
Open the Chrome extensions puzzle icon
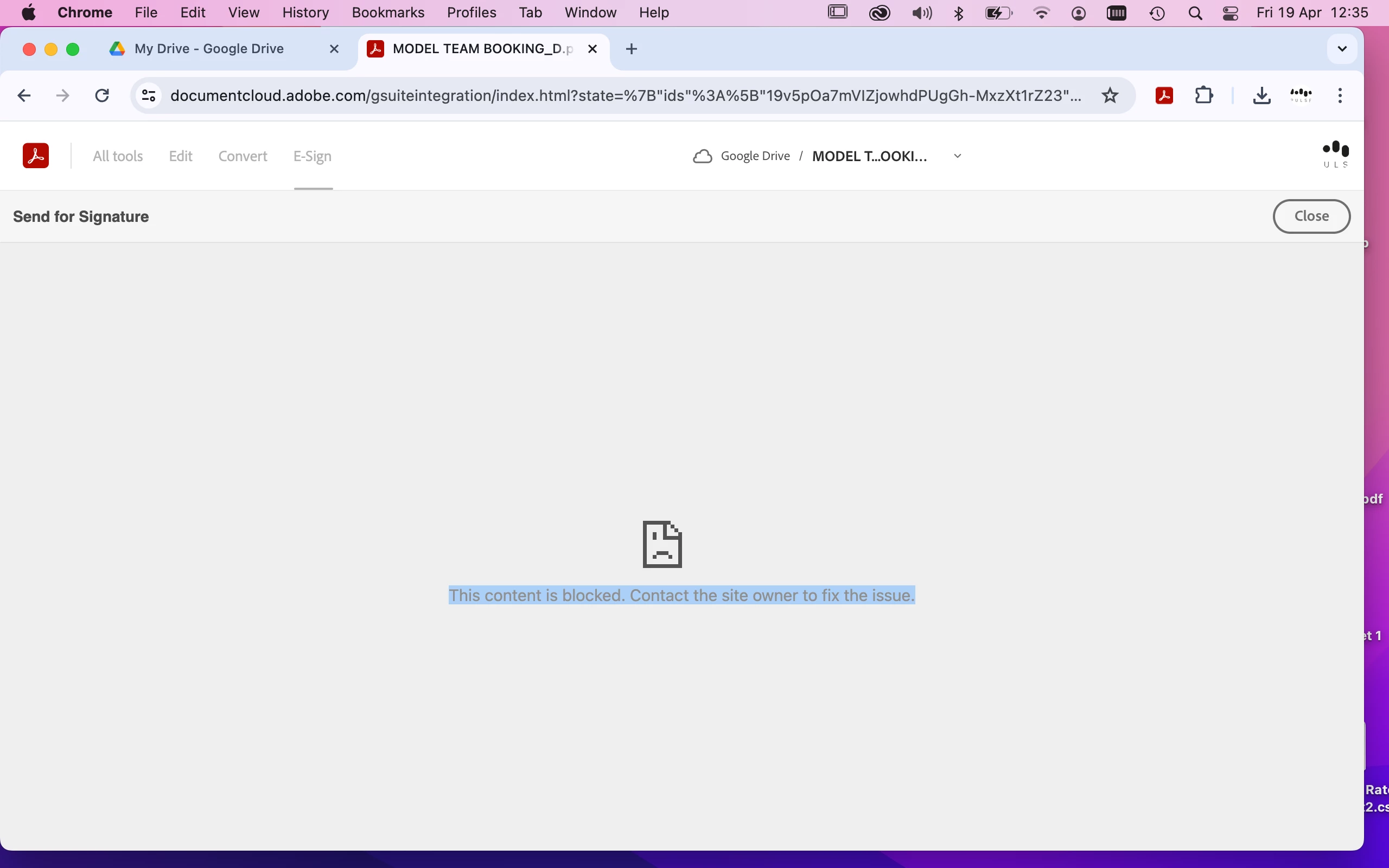(1203, 95)
